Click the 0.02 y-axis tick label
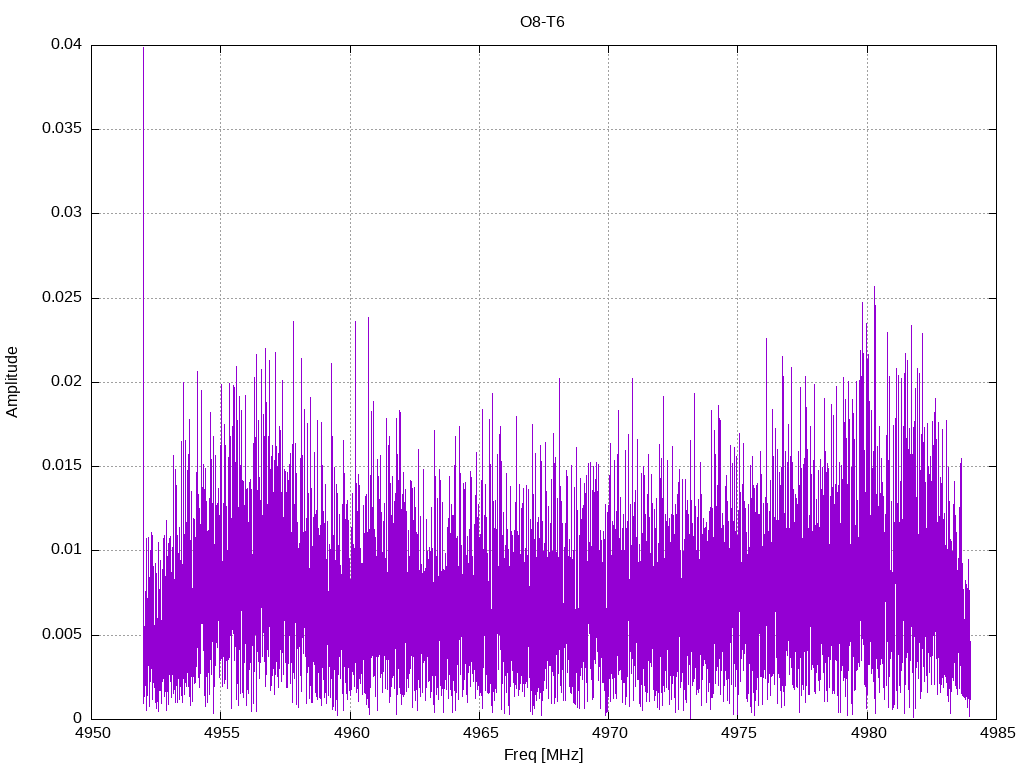The height and width of the screenshot is (768, 1024). (65, 382)
